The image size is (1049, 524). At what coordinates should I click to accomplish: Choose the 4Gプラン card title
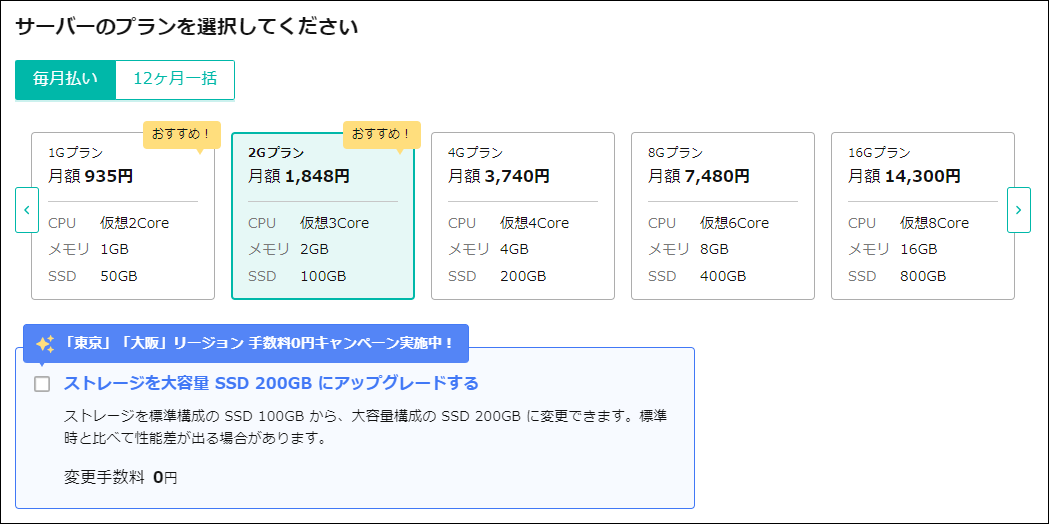tap(475, 153)
